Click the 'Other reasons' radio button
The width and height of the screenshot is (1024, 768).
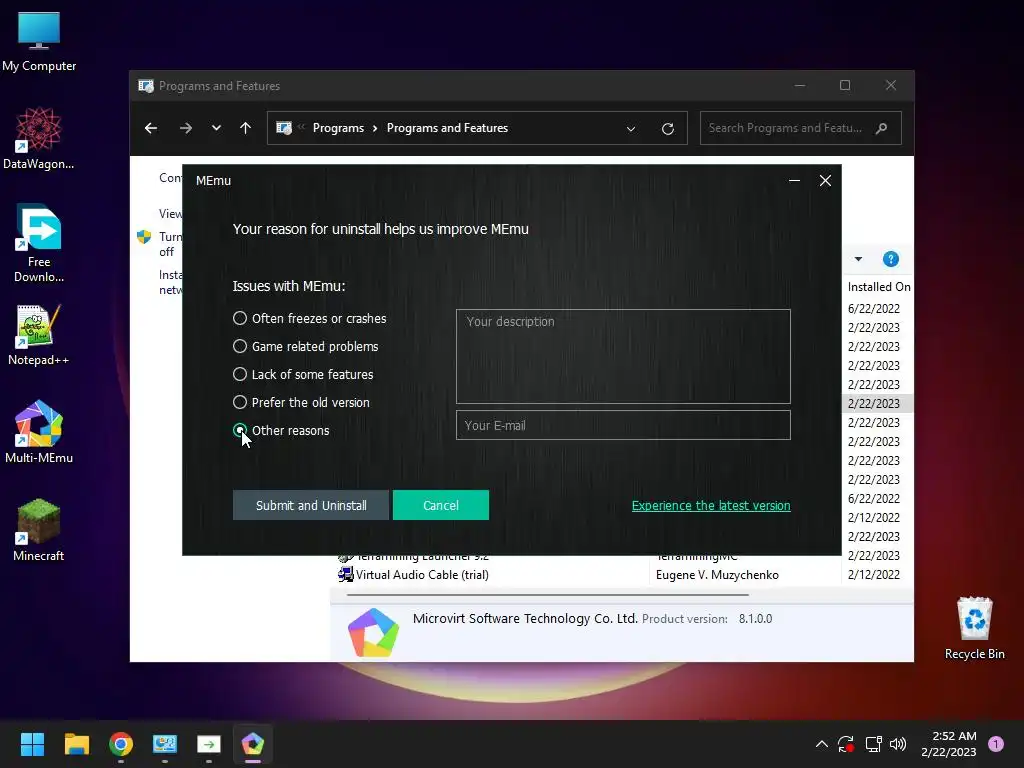click(240, 430)
